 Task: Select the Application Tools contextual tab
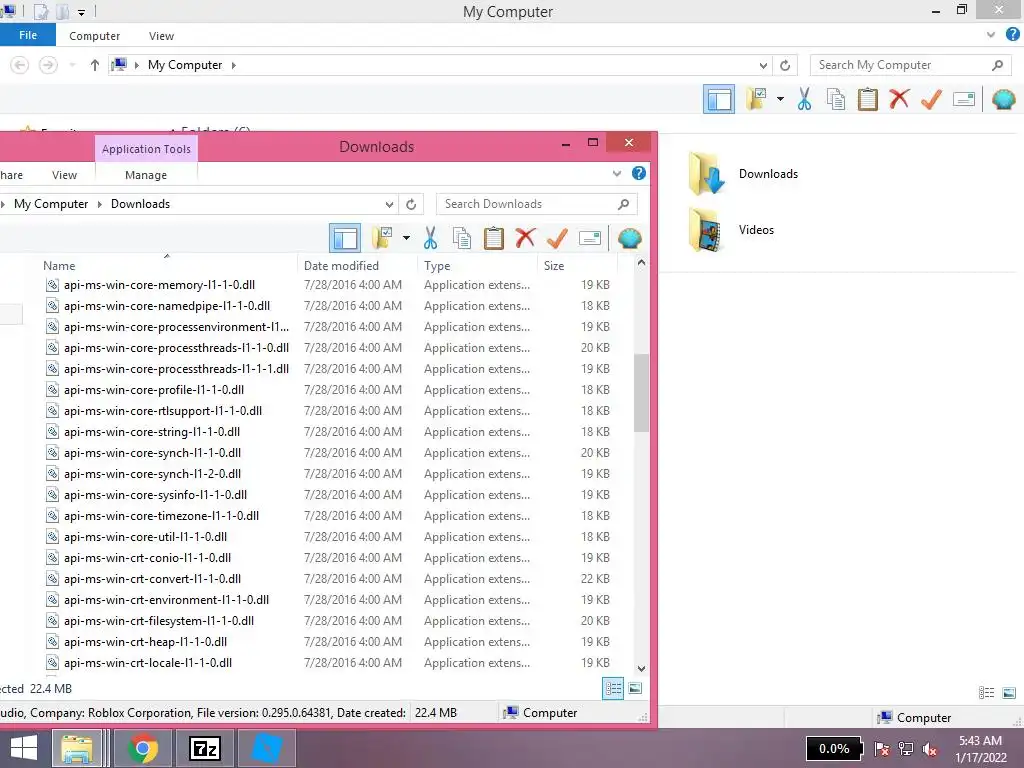146,149
